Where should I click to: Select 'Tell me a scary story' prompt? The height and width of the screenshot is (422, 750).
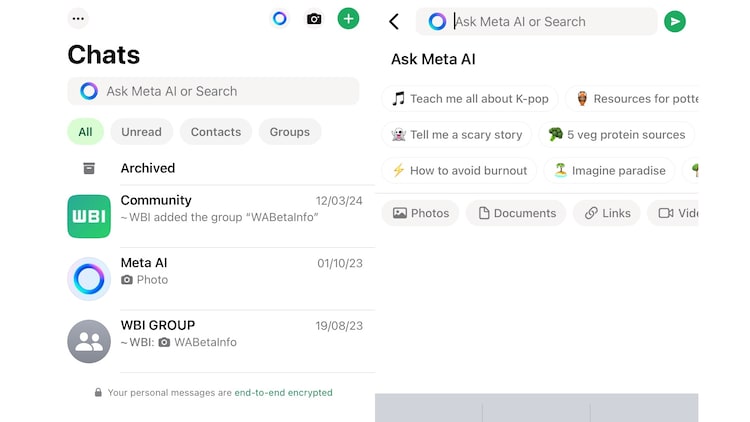point(456,135)
